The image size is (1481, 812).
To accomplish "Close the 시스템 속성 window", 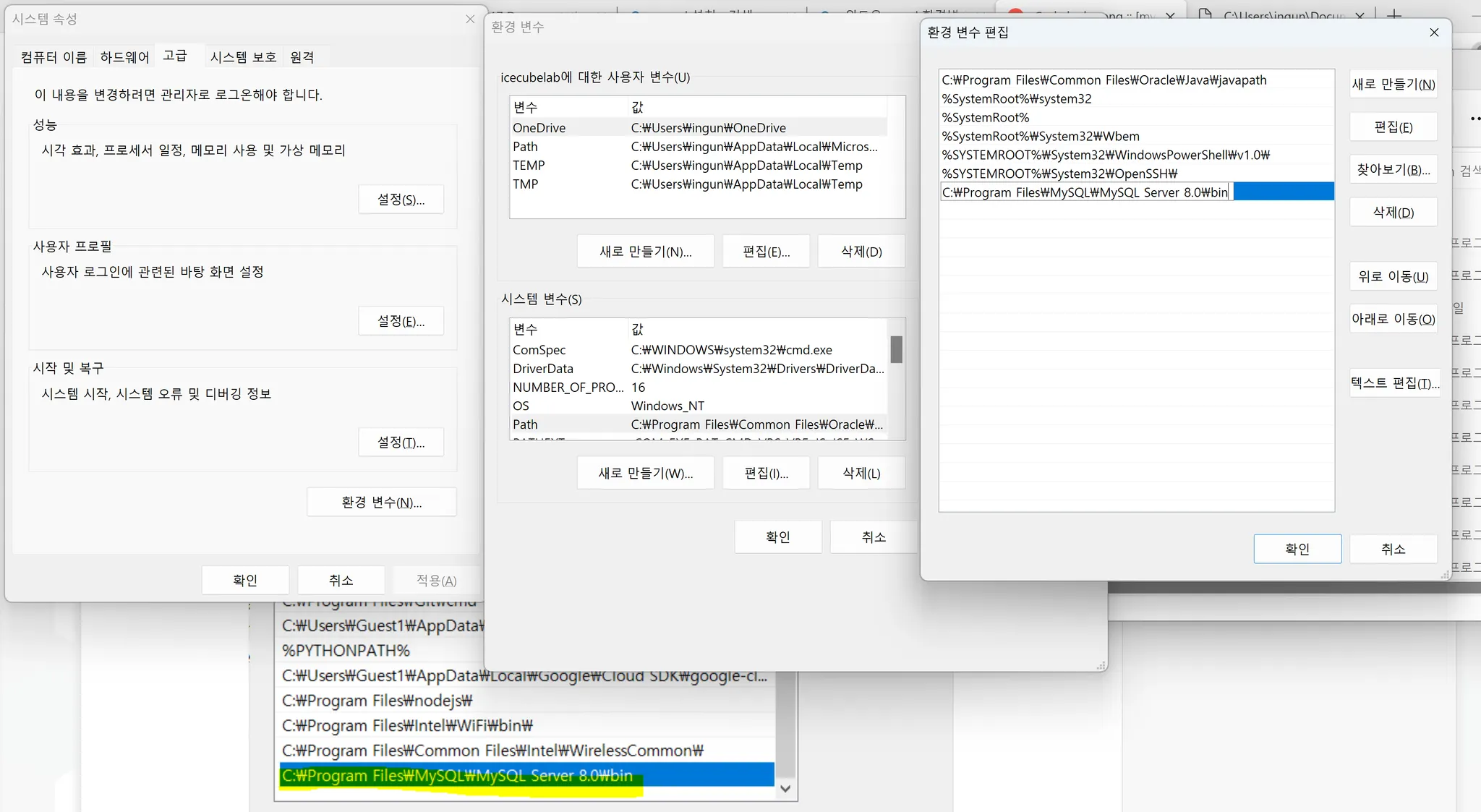I will click(470, 19).
